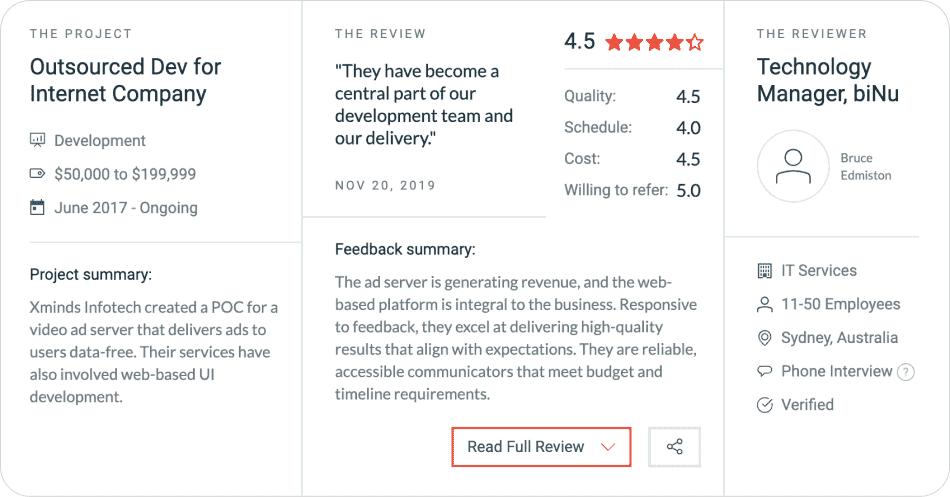Image resolution: width=950 pixels, height=497 pixels.
Task: Click the chevron arrow in Read Full Review
Action: (x=608, y=447)
